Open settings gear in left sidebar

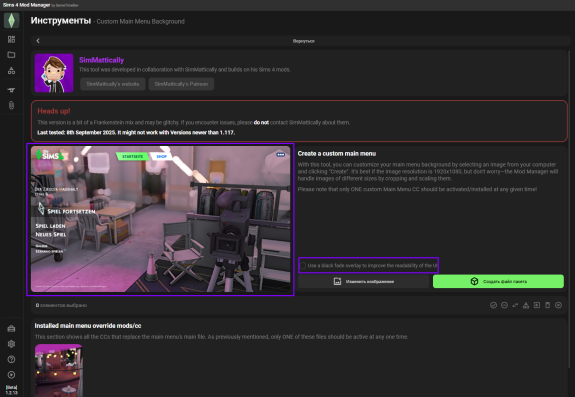pos(11,344)
